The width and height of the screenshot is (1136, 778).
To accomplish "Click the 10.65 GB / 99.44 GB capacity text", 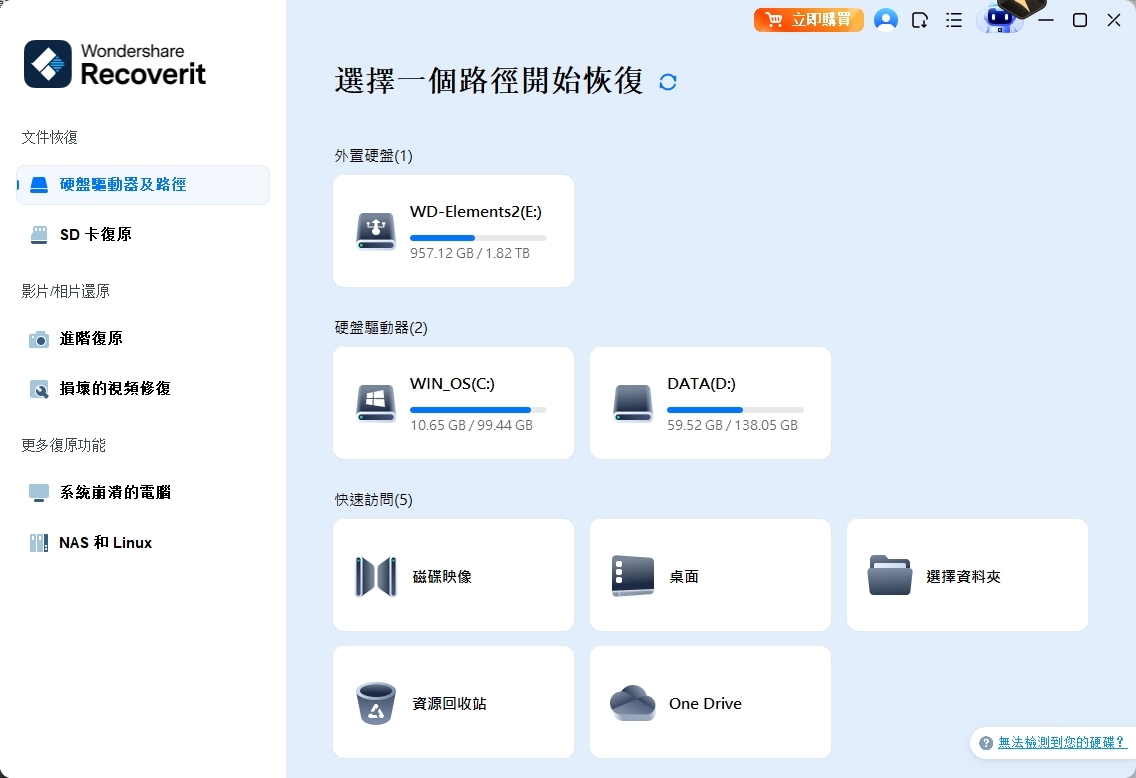I will 472,425.
